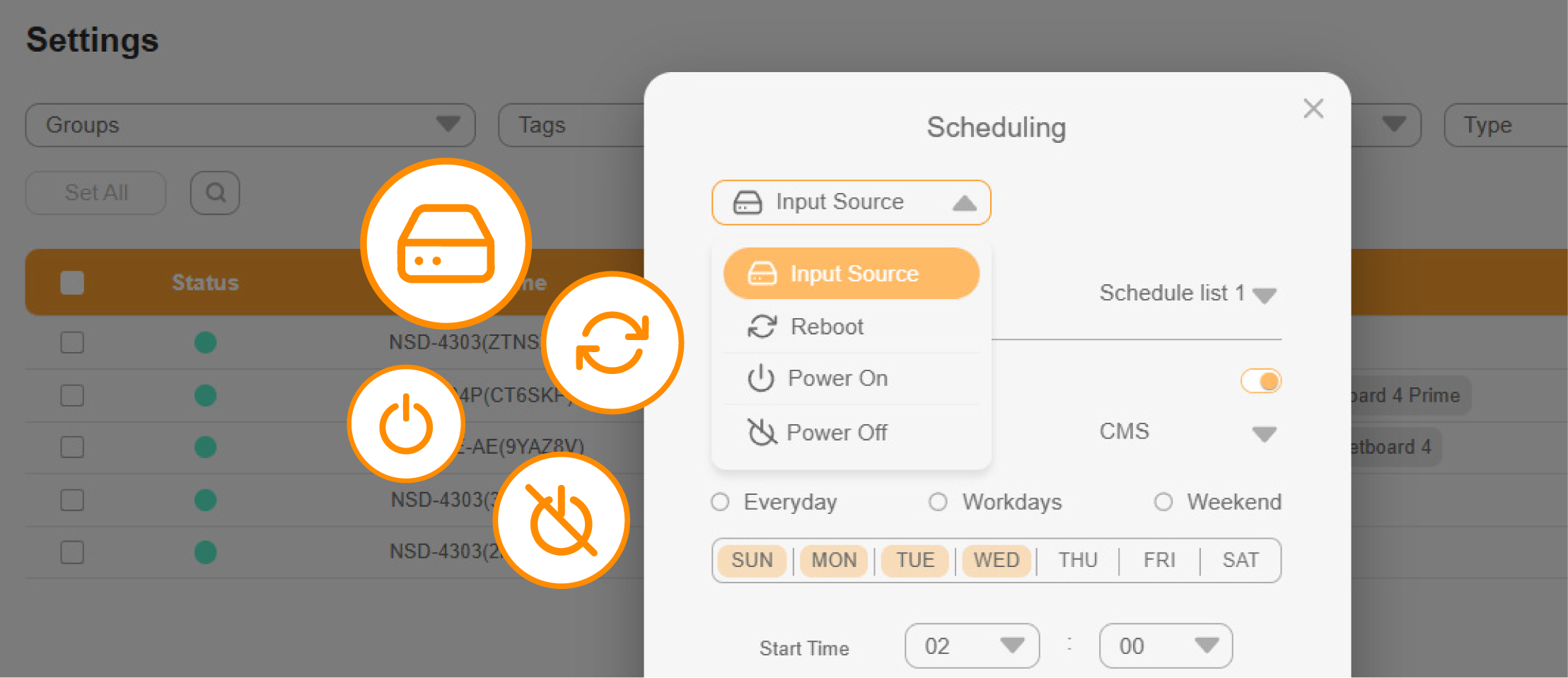Screen dimensions: 1568x678
Task: Click the circular device input source icon
Action: click(x=446, y=242)
